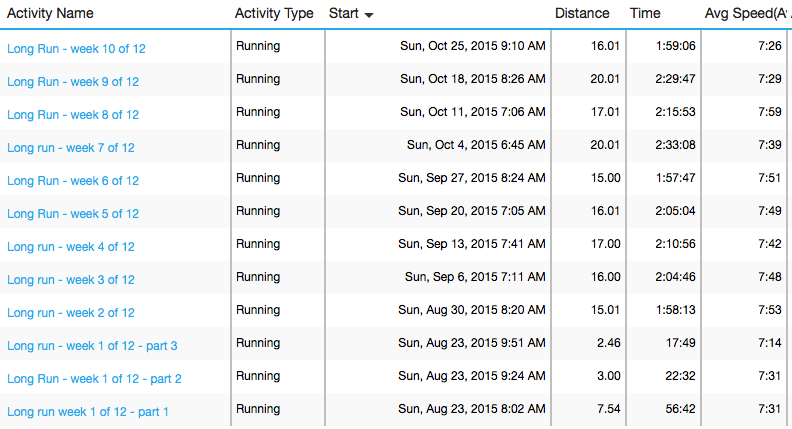This screenshot has width=792, height=429.
Task: Sort by Avg Speed column header
Action: coord(745,14)
